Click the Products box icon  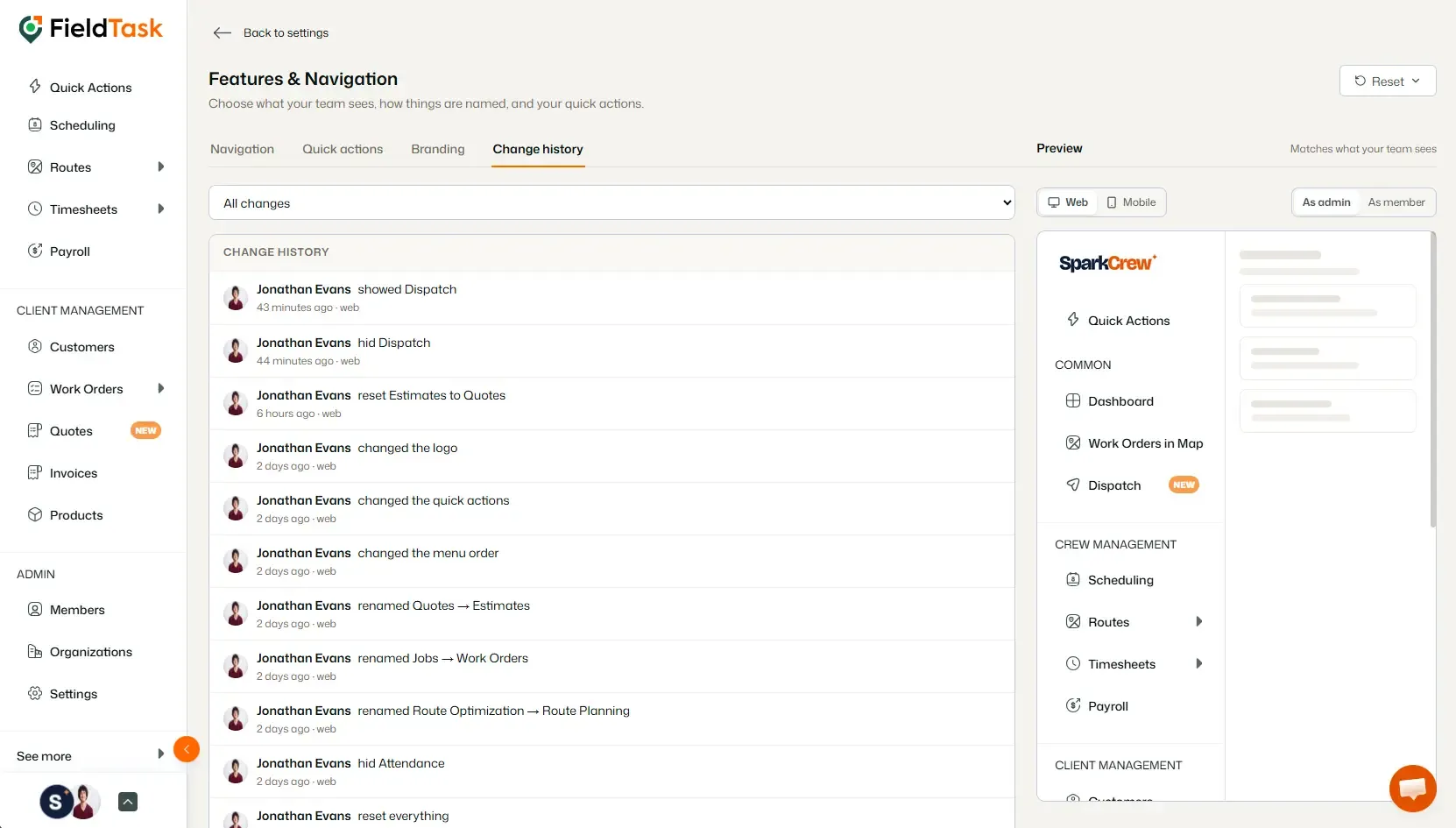tap(35, 514)
